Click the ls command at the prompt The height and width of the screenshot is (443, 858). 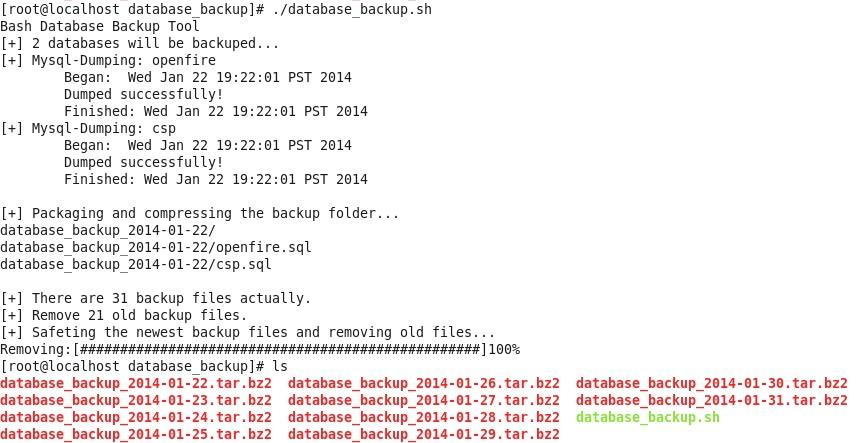click(280, 367)
